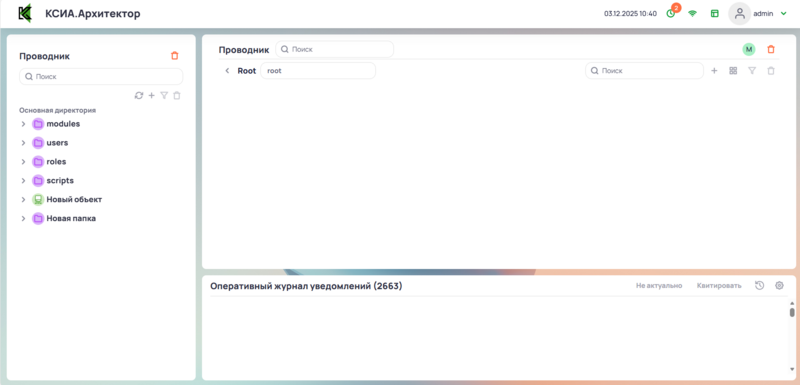Click the journal vertical scrollbar thumb
The height and width of the screenshot is (385, 800).
coord(792,312)
